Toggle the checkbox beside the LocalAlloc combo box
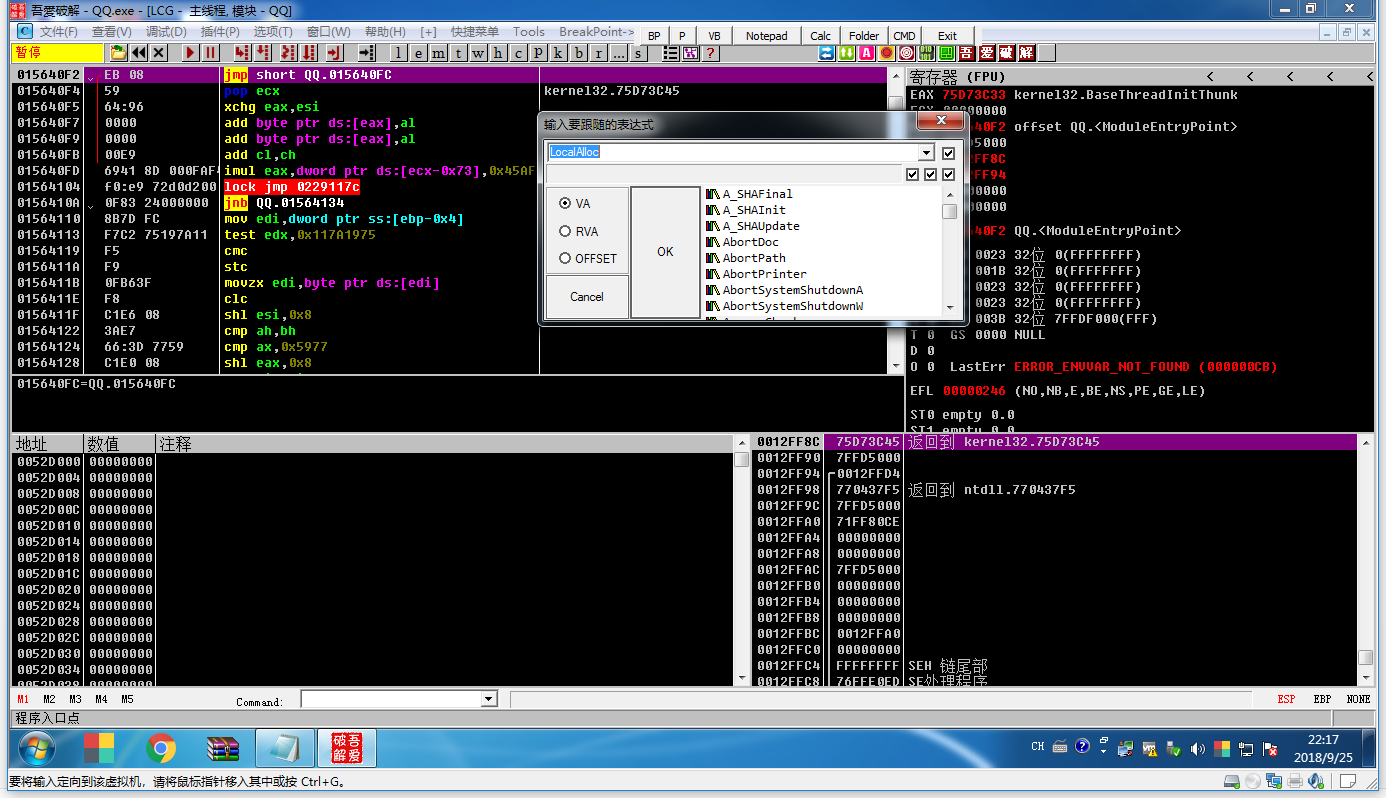1386x798 pixels. tap(949, 153)
